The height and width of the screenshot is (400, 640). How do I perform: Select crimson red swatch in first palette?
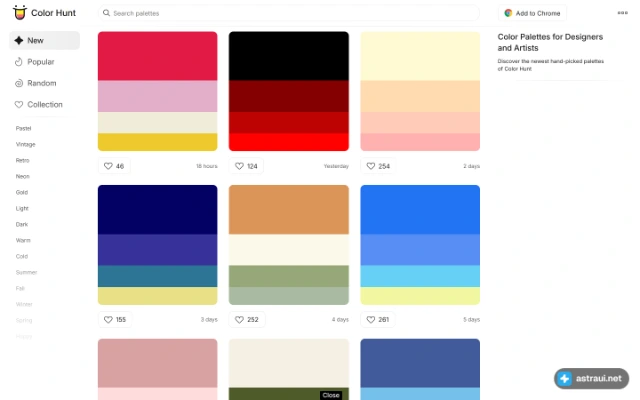pos(158,56)
